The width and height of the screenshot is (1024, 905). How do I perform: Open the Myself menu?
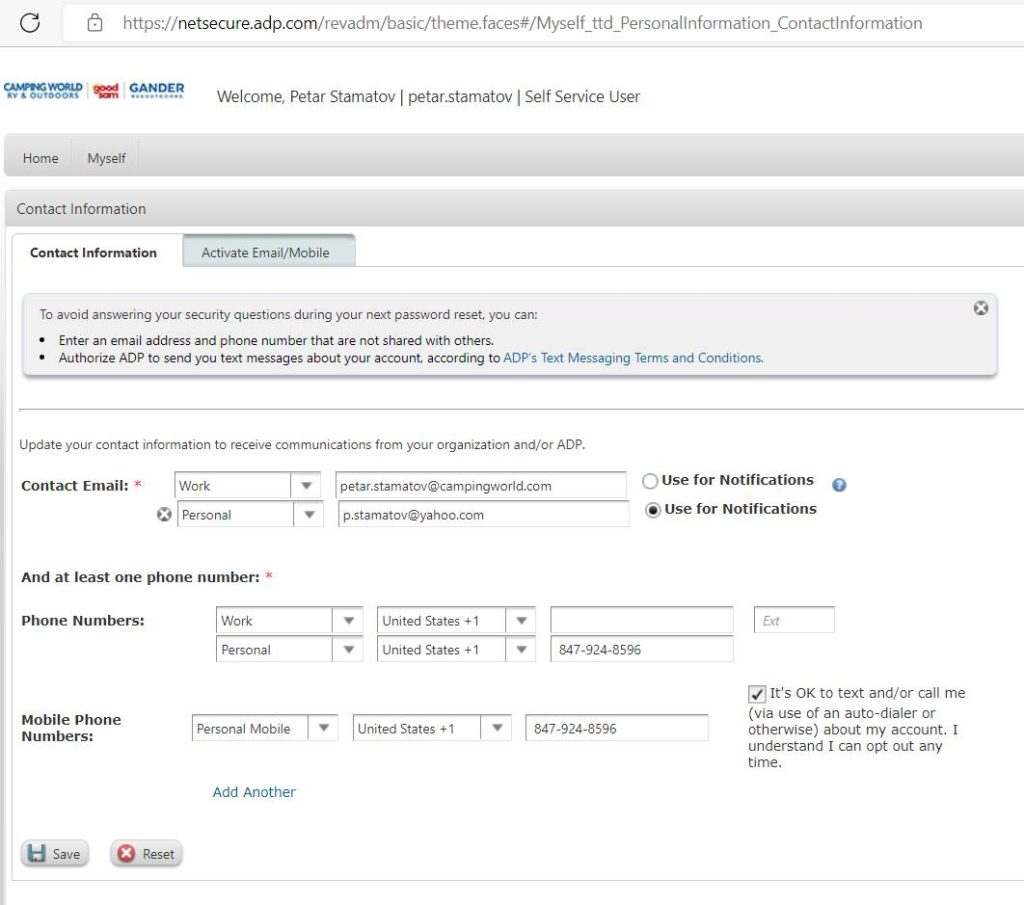tap(106, 158)
